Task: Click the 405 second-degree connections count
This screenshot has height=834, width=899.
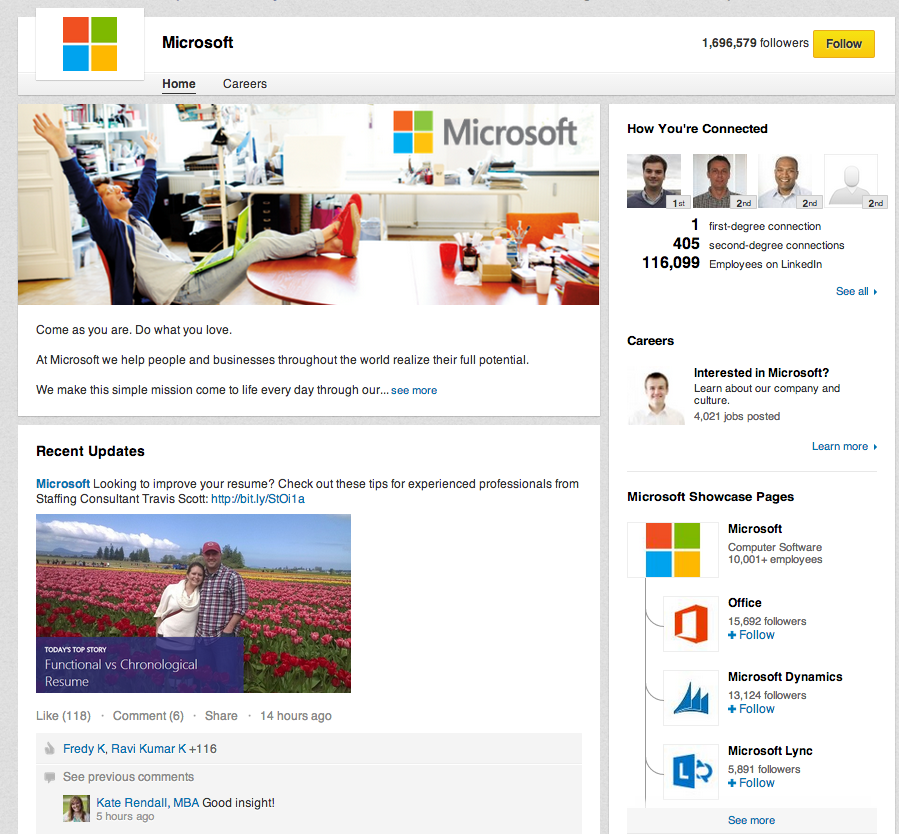Action: pos(686,244)
